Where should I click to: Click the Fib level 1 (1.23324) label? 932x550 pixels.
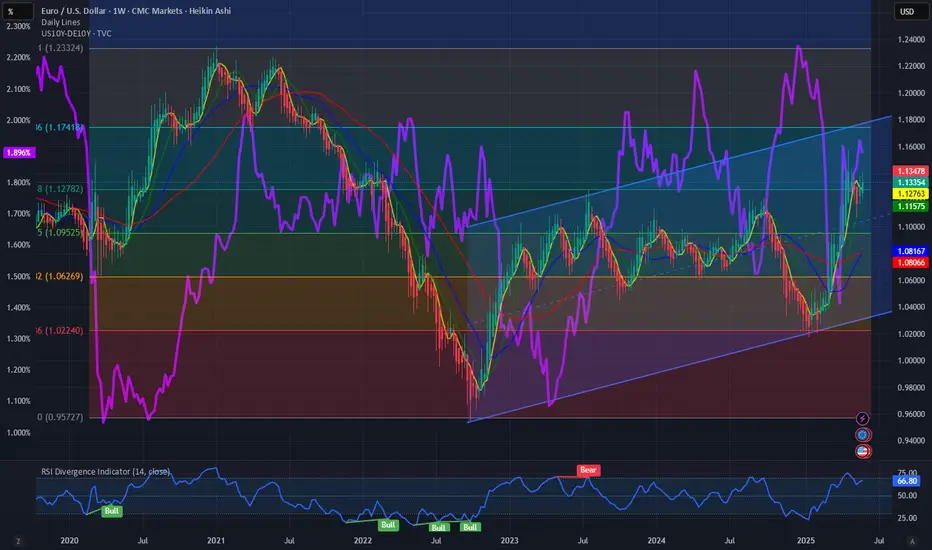(61, 48)
